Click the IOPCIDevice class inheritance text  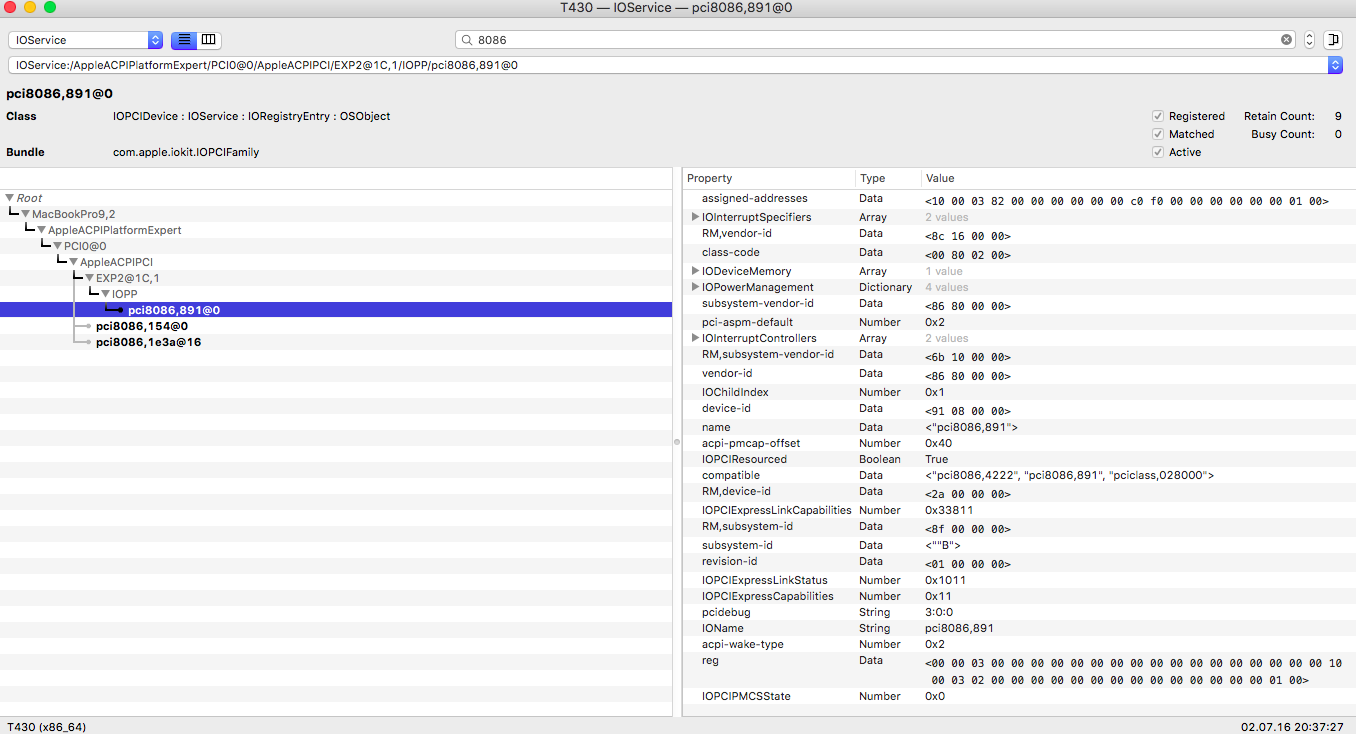(x=252, y=116)
